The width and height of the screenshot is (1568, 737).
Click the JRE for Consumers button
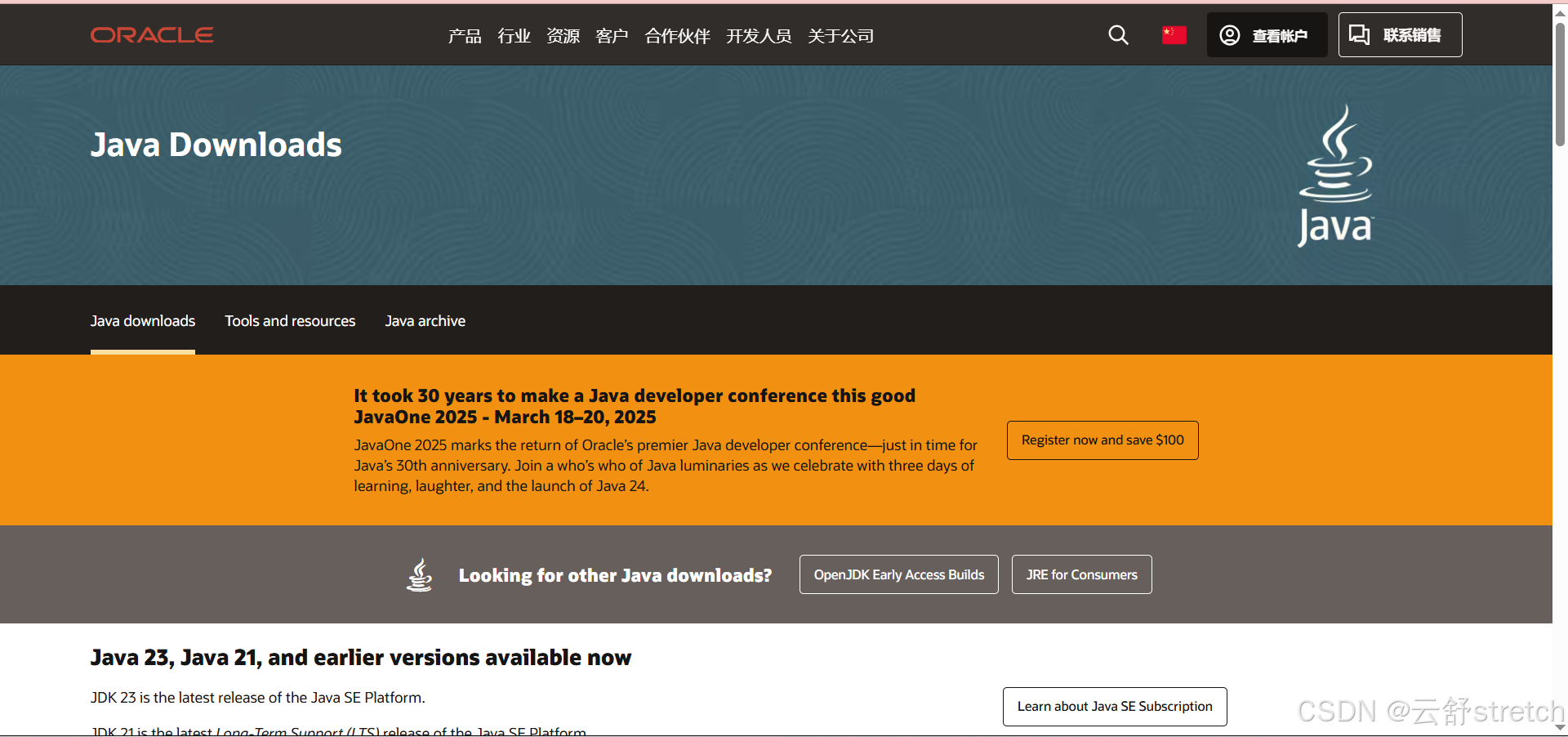(1082, 574)
